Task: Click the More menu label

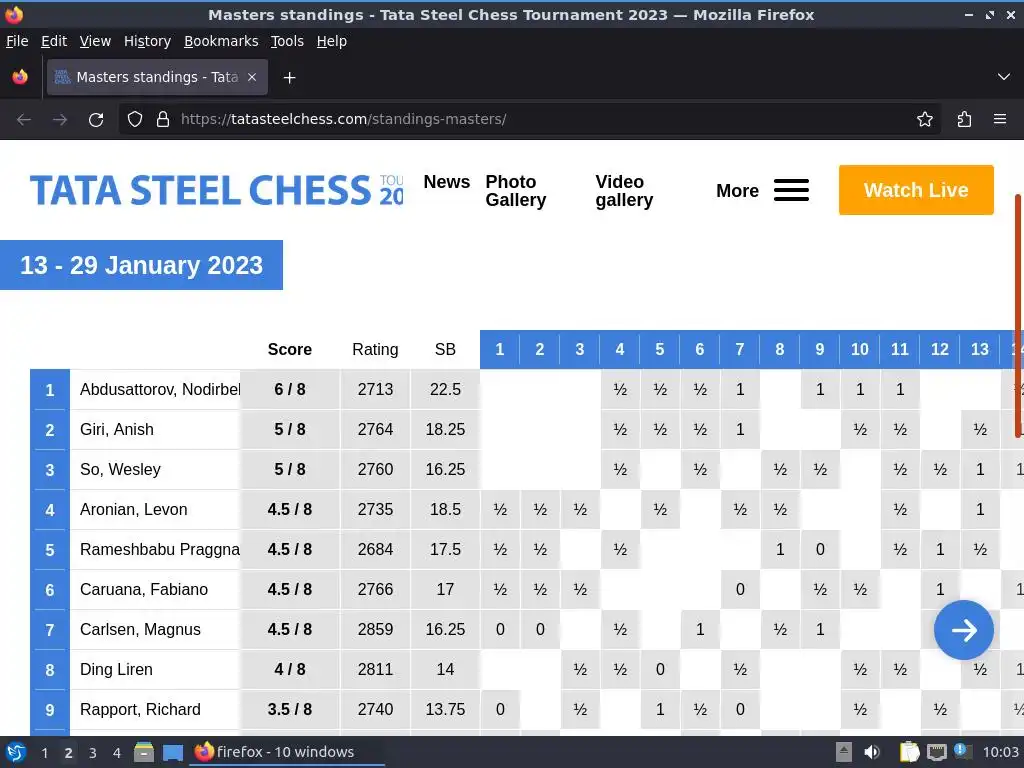Action: (737, 191)
